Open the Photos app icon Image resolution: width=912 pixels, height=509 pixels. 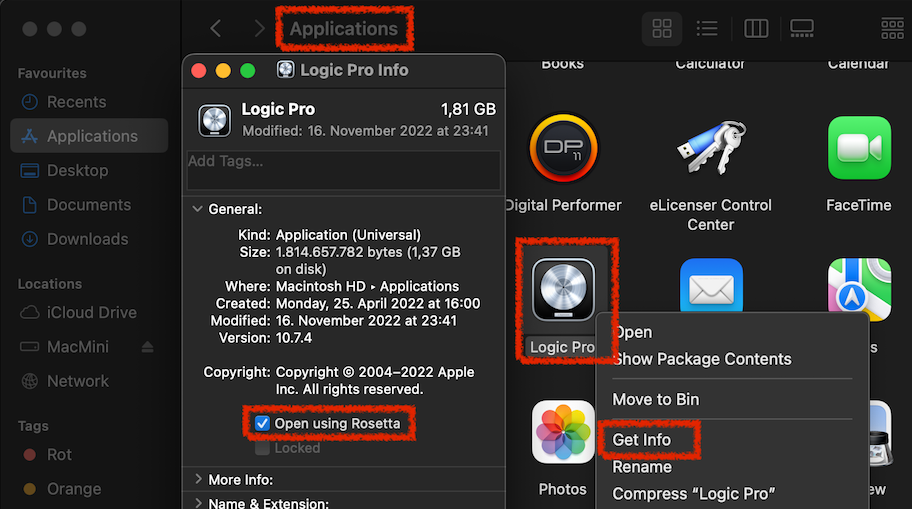pos(563,434)
